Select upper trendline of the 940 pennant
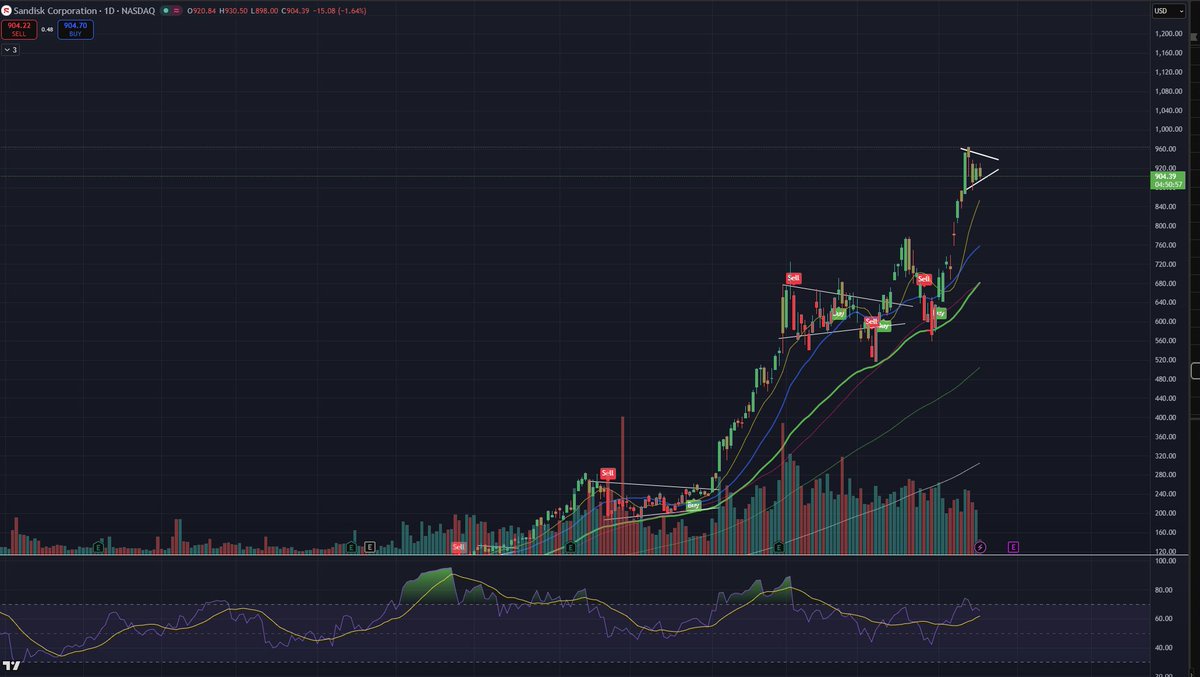This screenshot has width=1200, height=677. pyautogui.click(x=982, y=154)
